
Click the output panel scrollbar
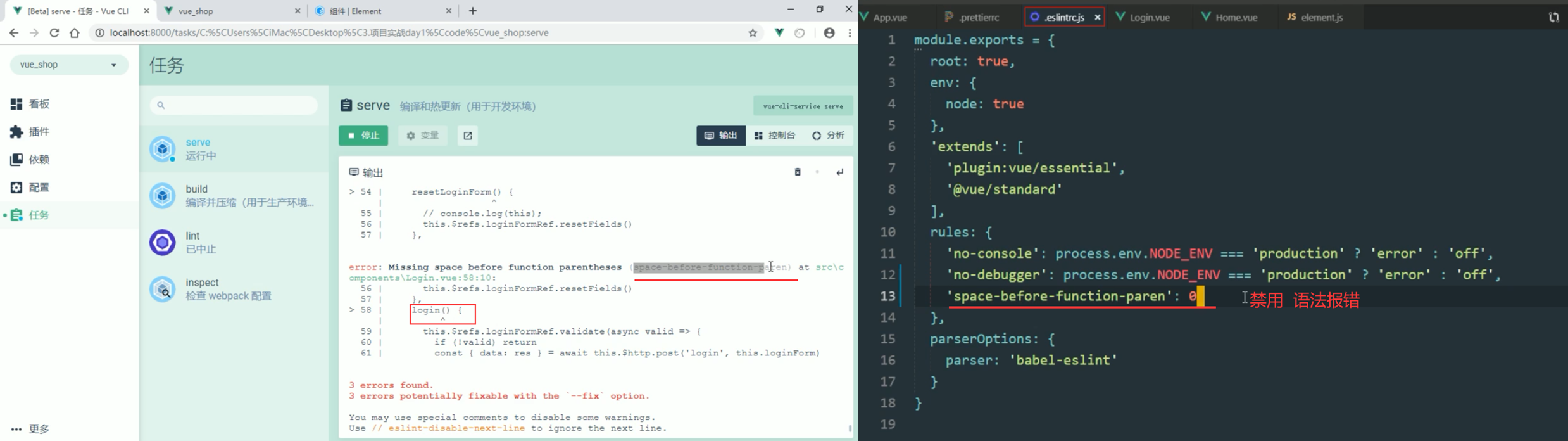[850, 429]
